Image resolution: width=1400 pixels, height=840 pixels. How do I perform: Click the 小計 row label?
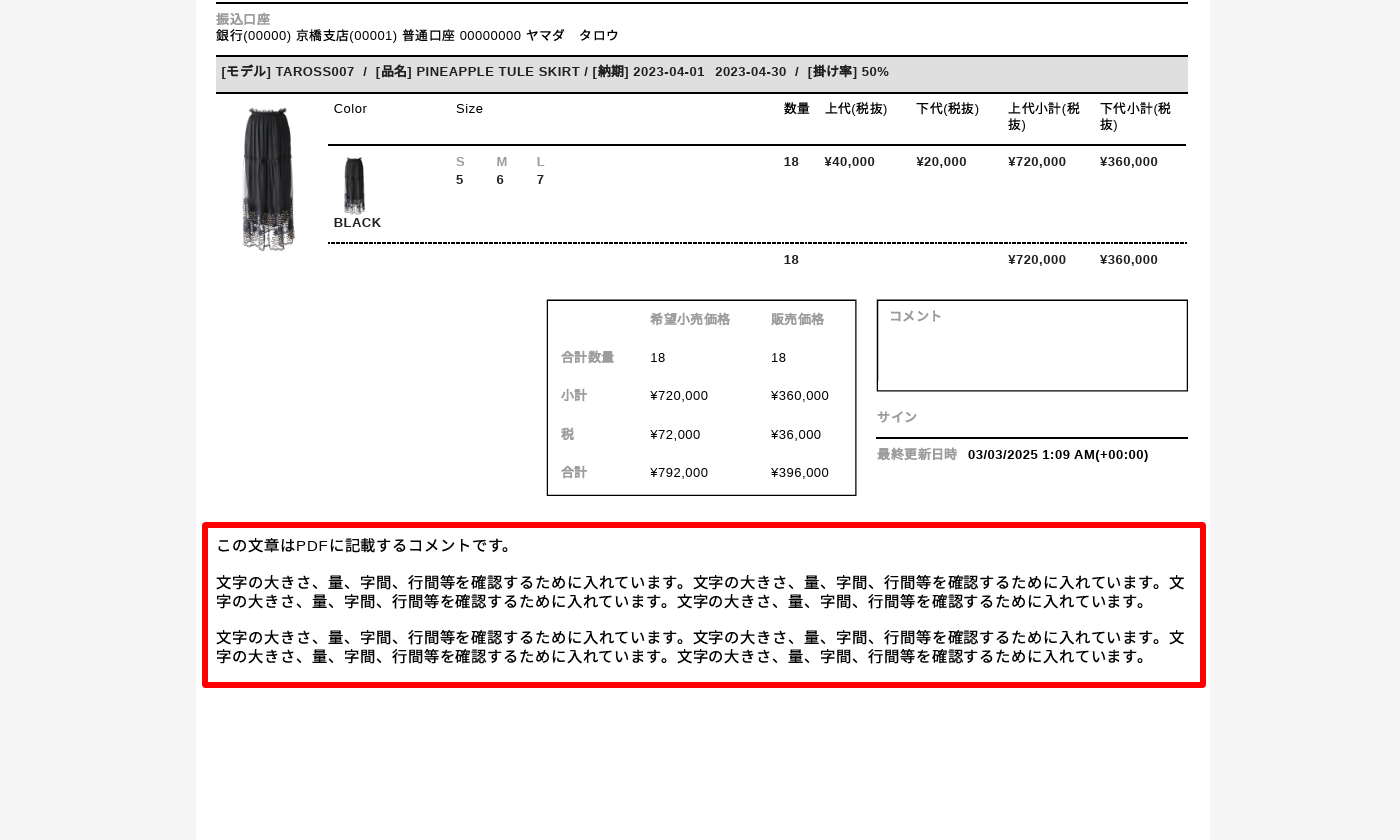point(574,395)
